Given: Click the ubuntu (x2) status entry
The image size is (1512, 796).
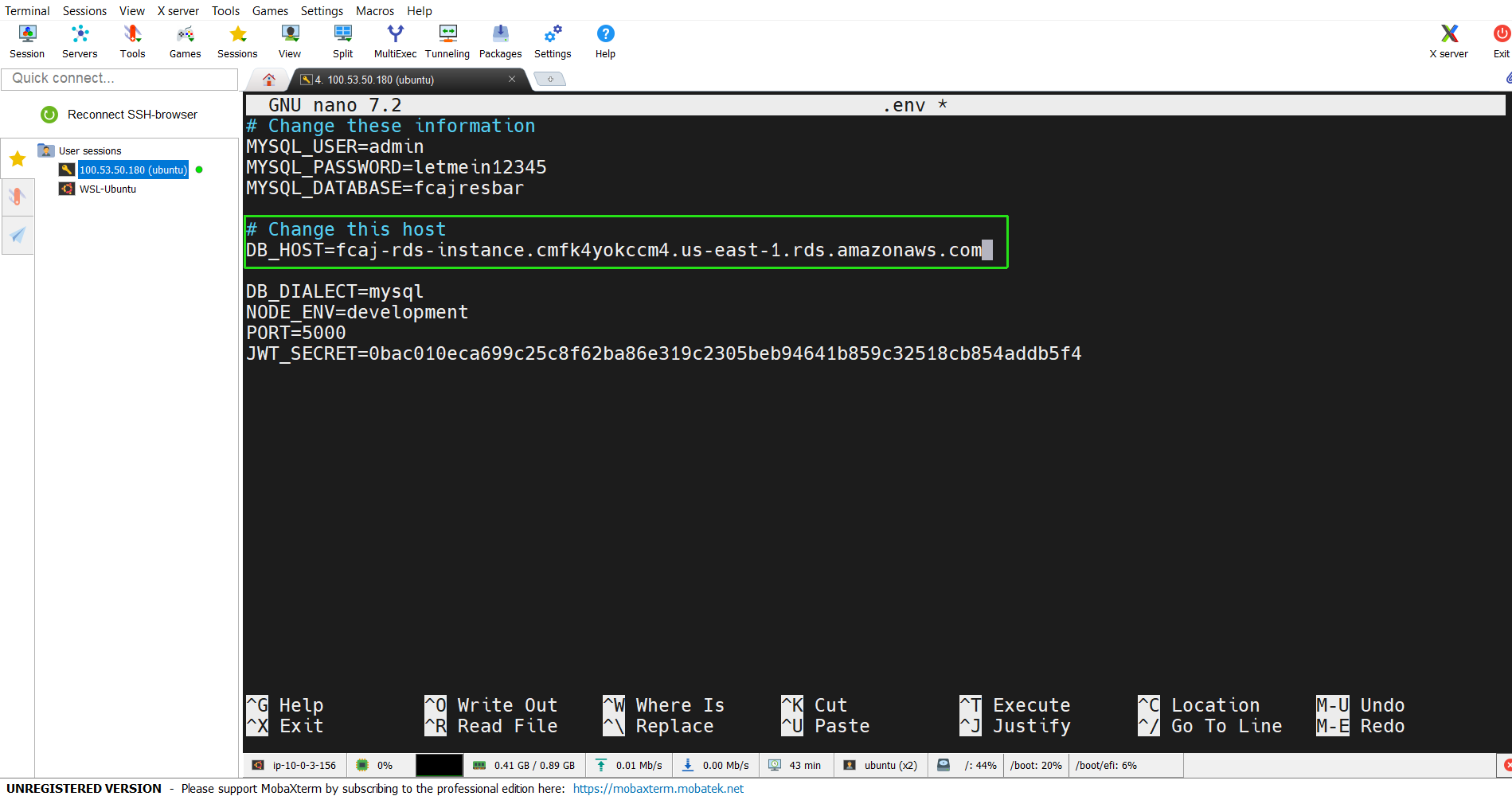Looking at the screenshot, I should click(890, 765).
